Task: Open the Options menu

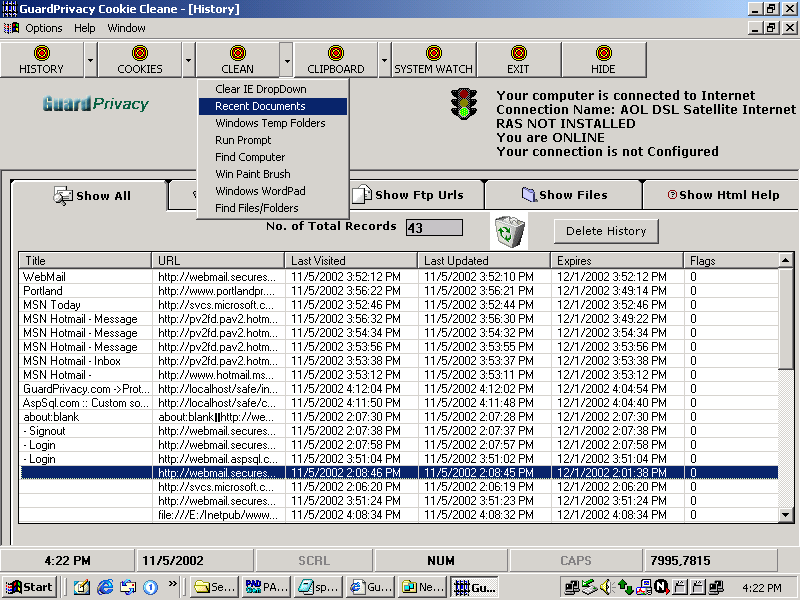Action: coord(44,28)
